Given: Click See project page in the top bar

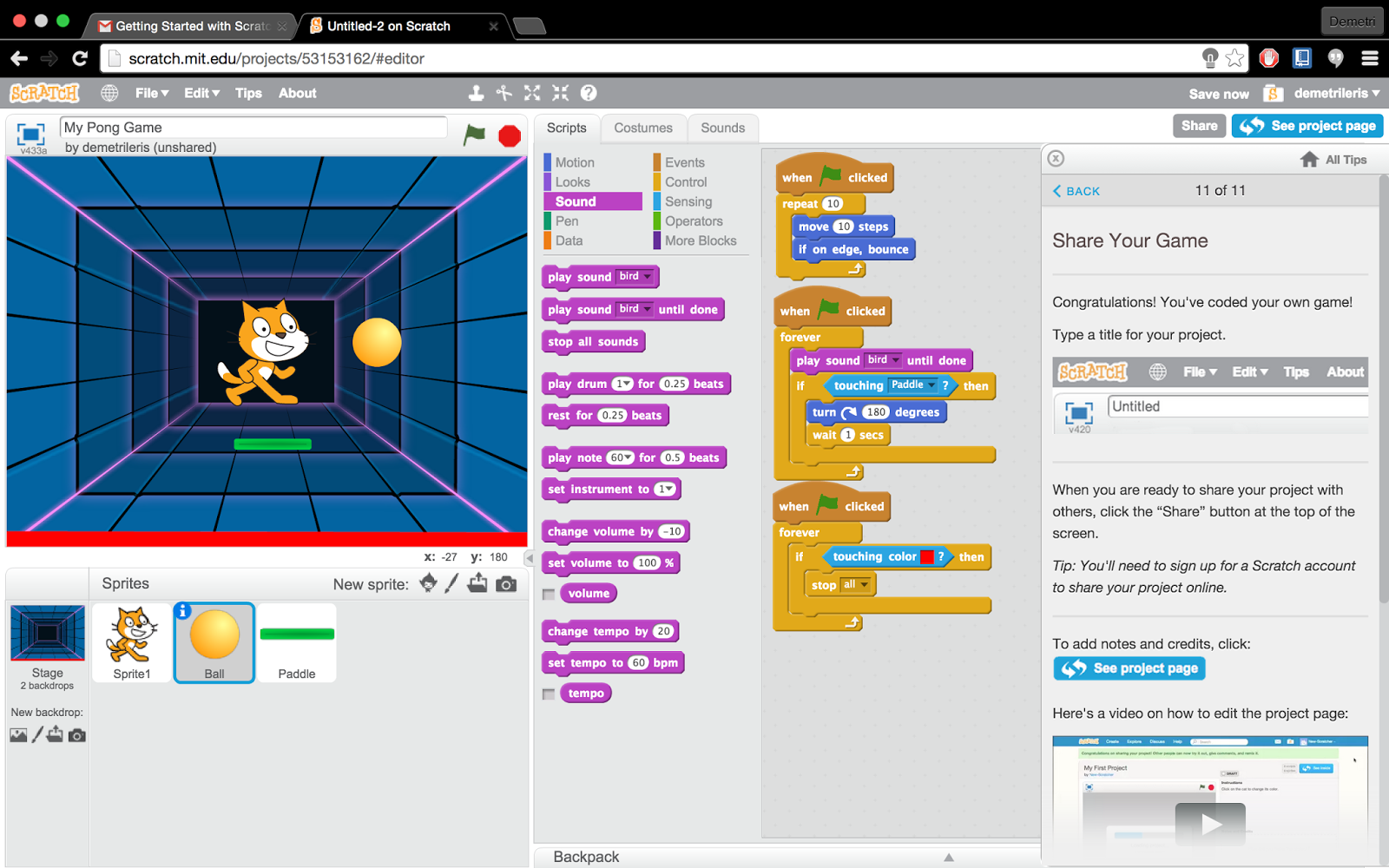Looking at the screenshot, I should [1307, 126].
